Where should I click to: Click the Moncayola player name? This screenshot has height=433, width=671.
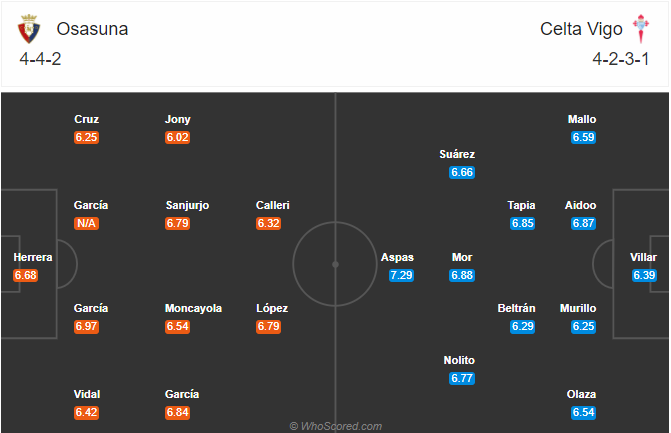tap(193, 308)
